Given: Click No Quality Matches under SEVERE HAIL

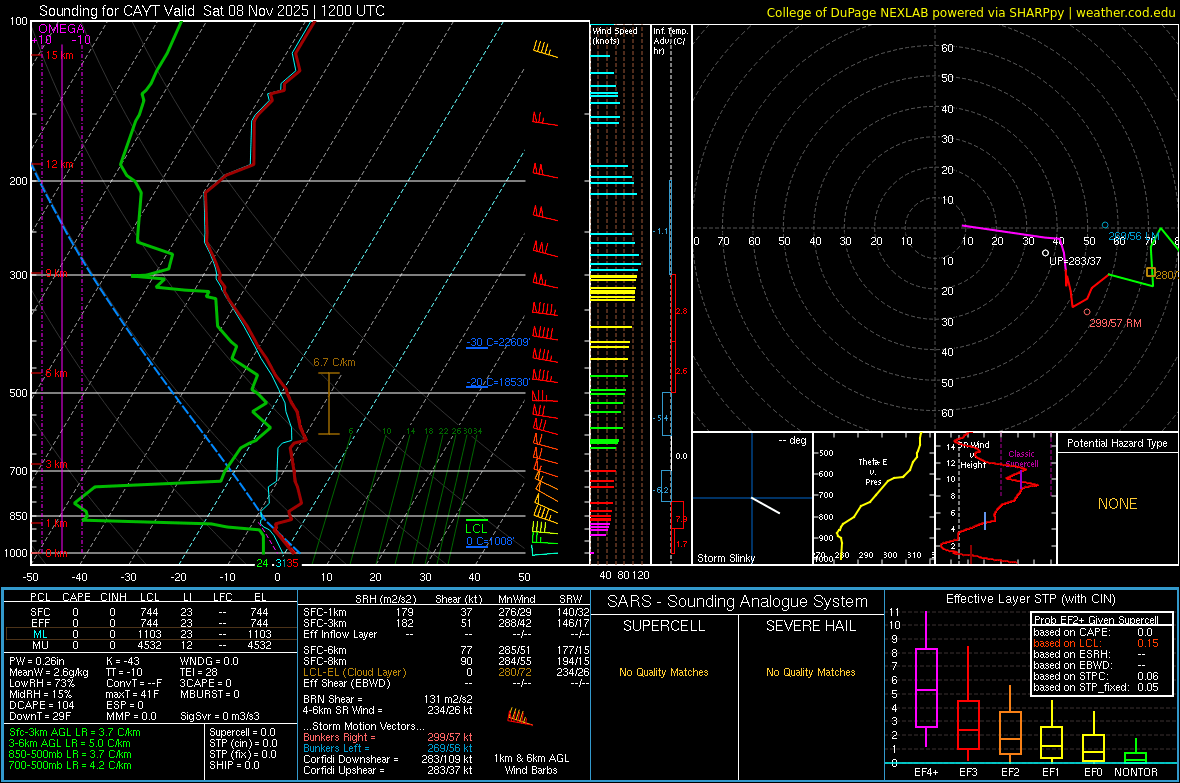Looking at the screenshot, I should point(810,672).
